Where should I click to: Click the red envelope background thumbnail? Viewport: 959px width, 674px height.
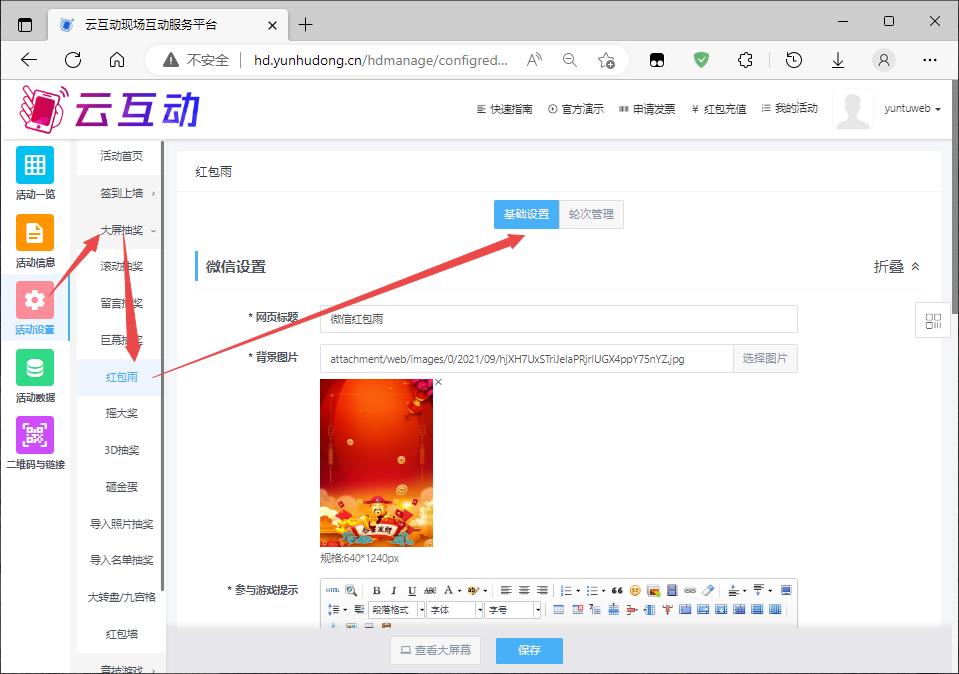[x=376, y=462]
